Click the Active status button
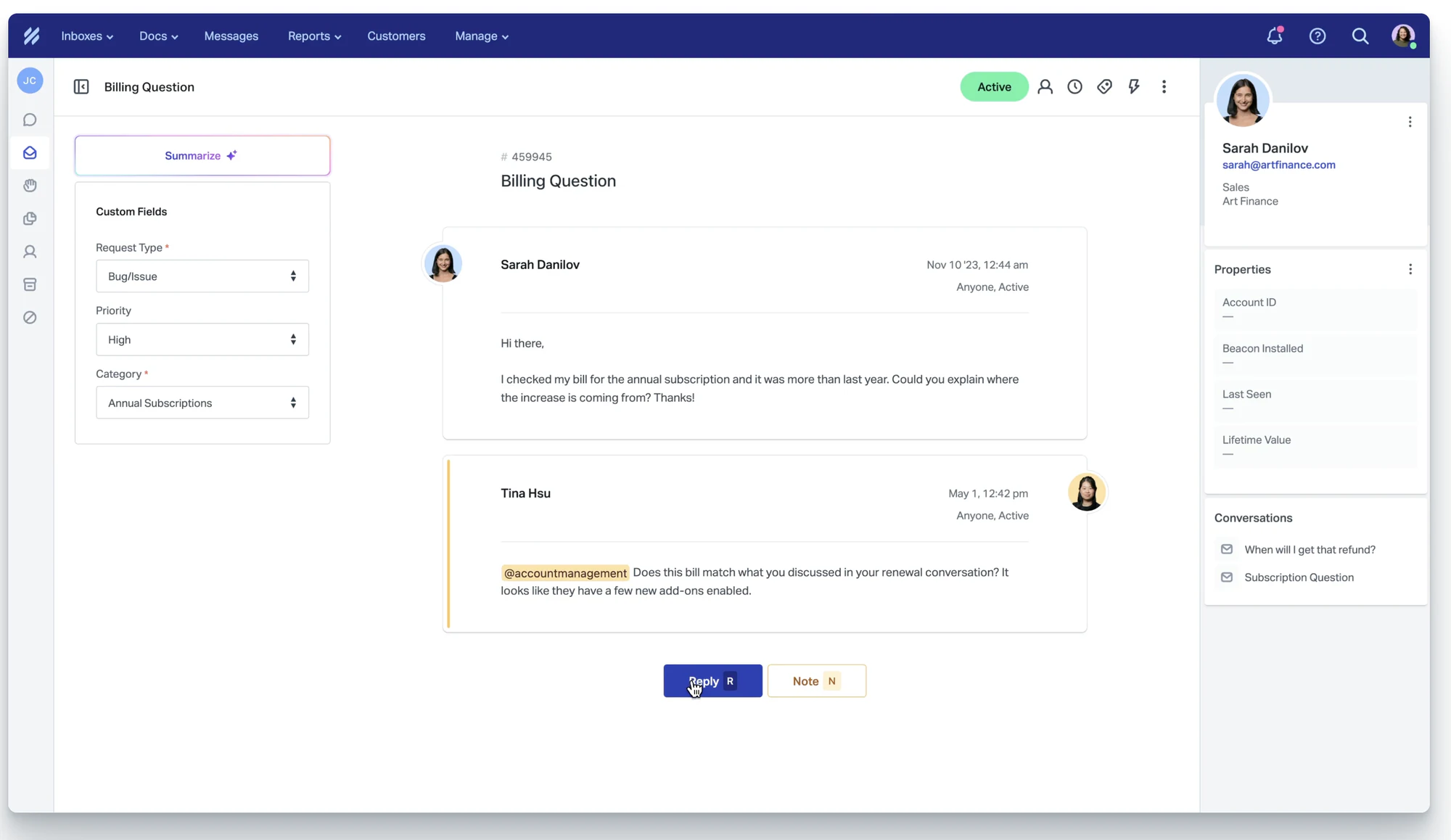The image size is (1451, 840). [994, 87]
